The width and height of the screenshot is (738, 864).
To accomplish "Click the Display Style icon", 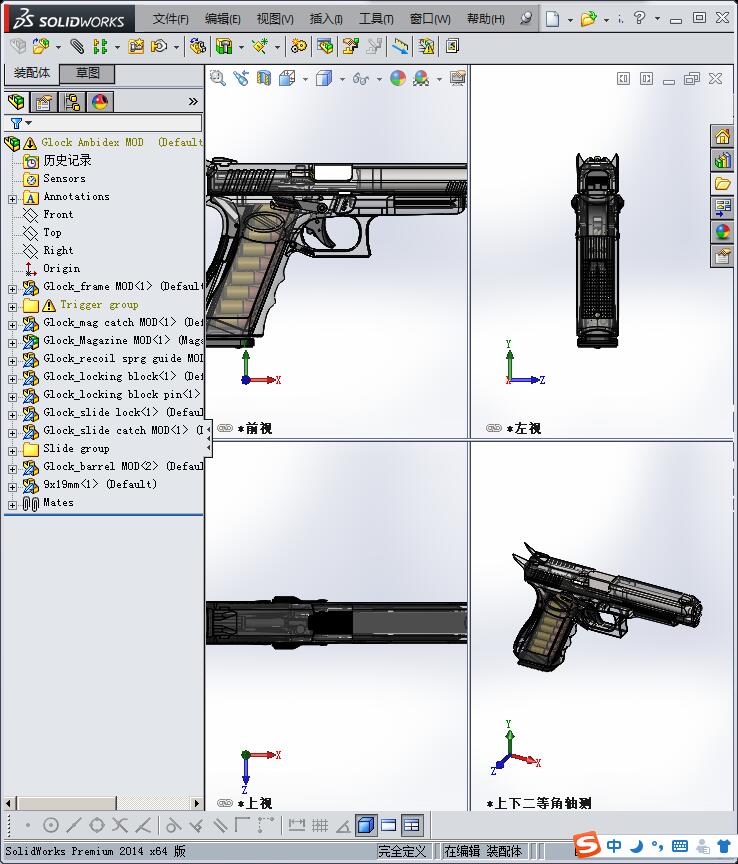I will click(x=324, y=78).
